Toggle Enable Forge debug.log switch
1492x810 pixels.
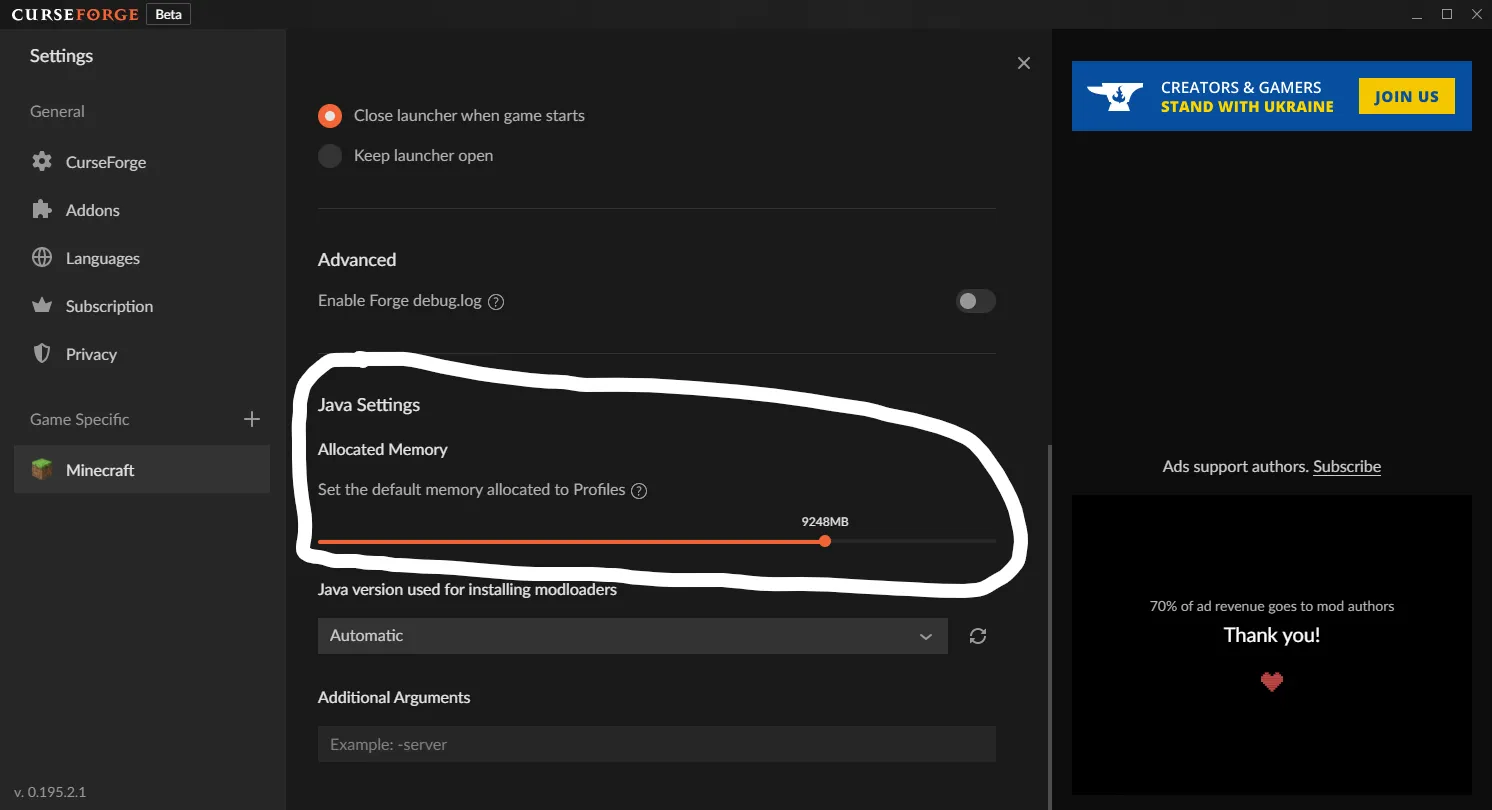976,301
